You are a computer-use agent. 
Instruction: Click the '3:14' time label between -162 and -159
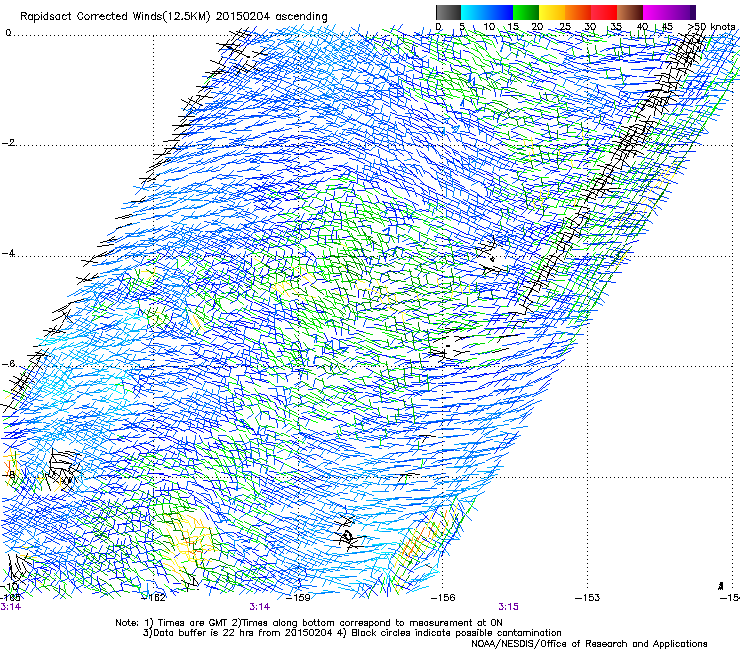click(260, 607)
